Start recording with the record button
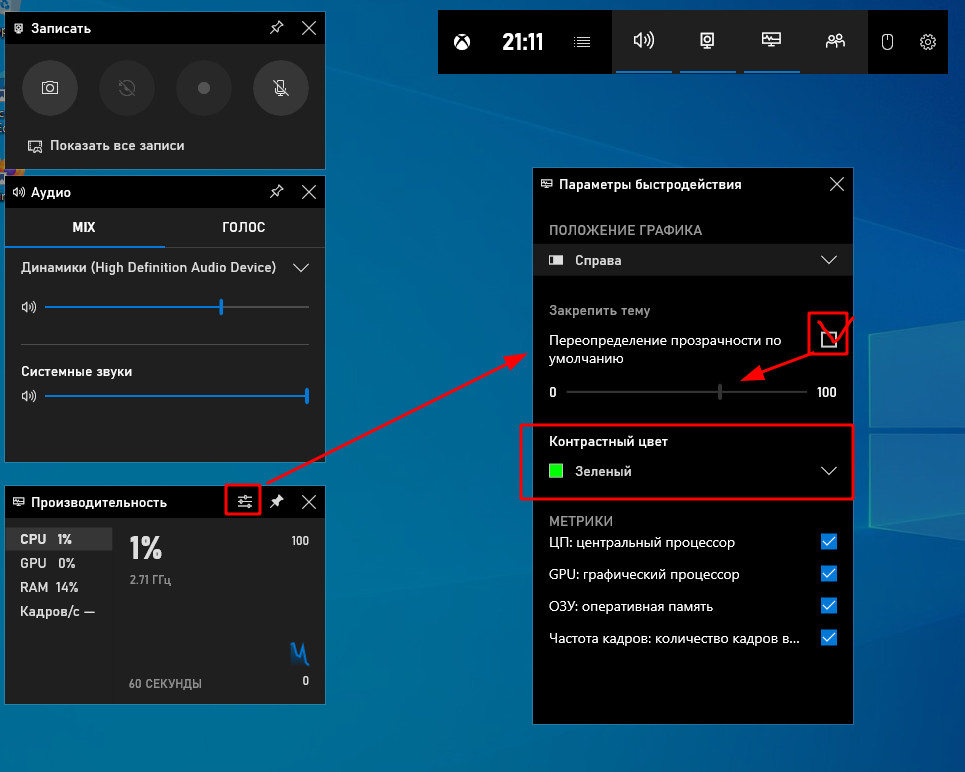 point(204,88)
